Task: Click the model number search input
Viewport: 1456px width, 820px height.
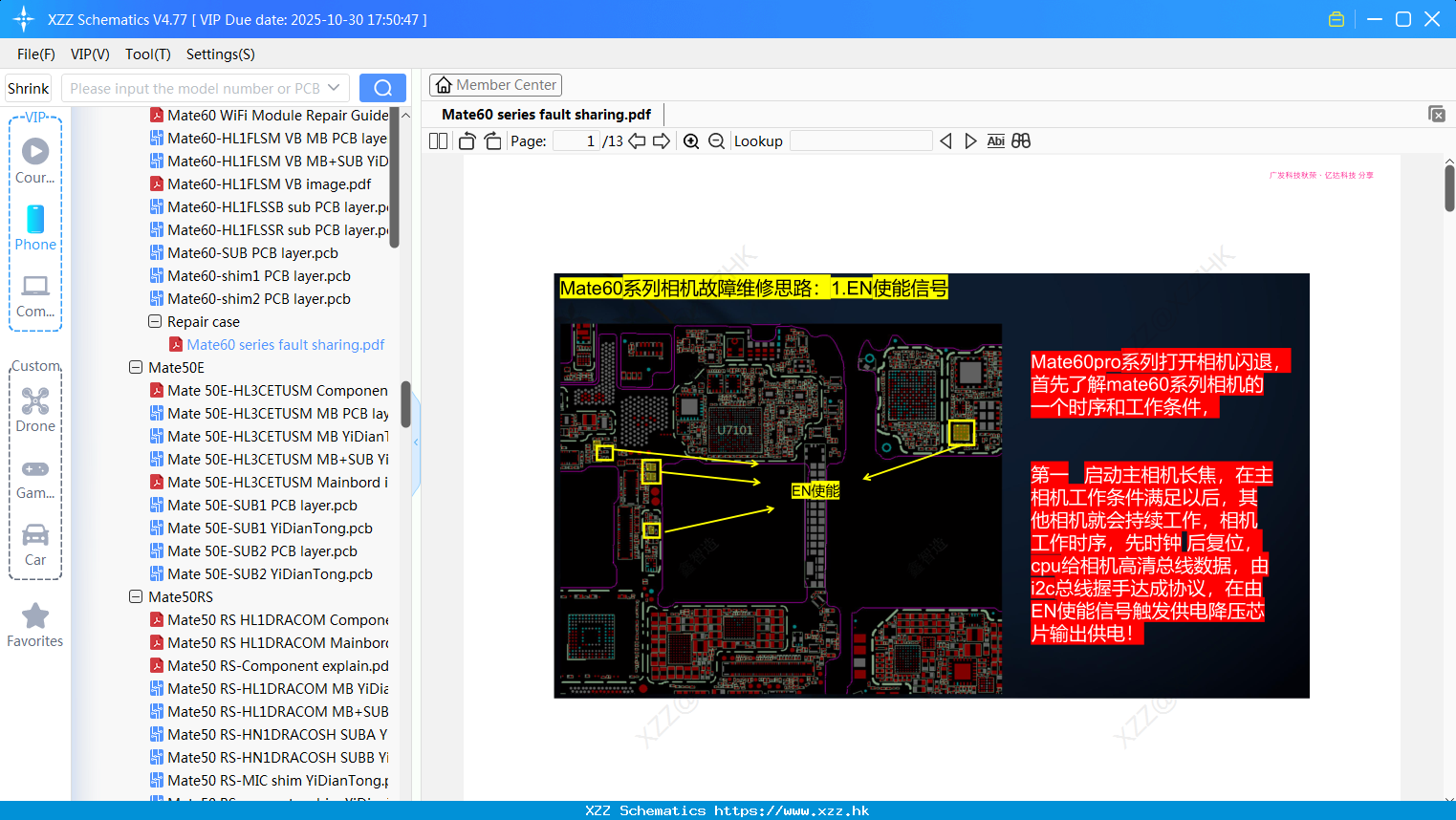Action: [x=195, y=88]
